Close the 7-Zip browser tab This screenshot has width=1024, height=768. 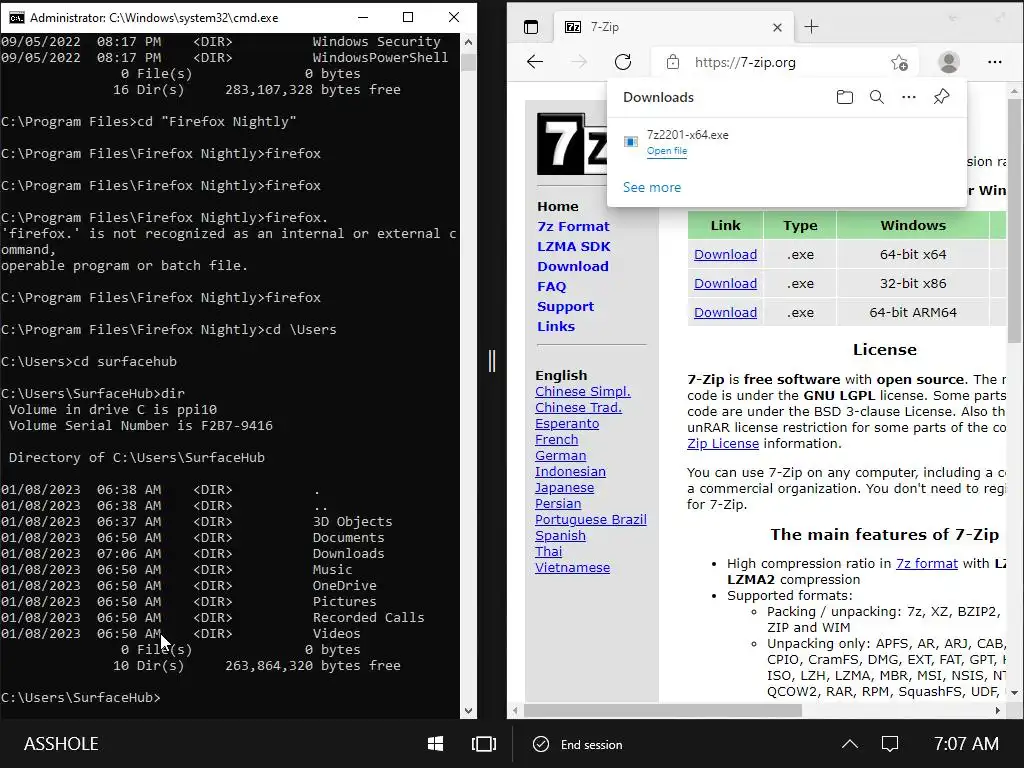[x=777, y=27]
